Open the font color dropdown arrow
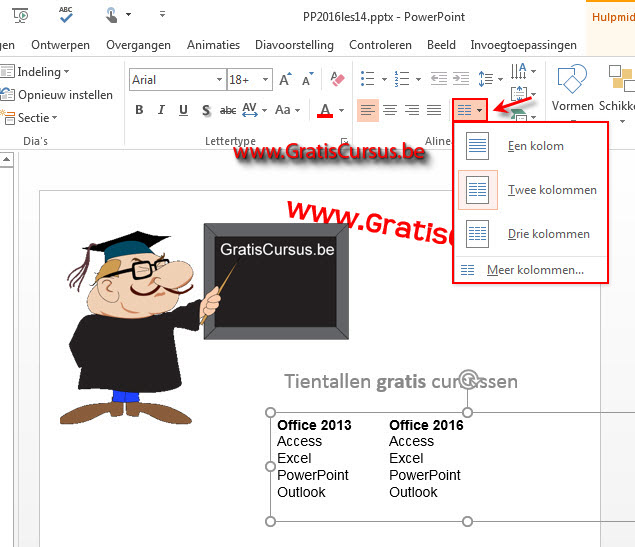The image size is (635, 547). [x=342, y=110]
